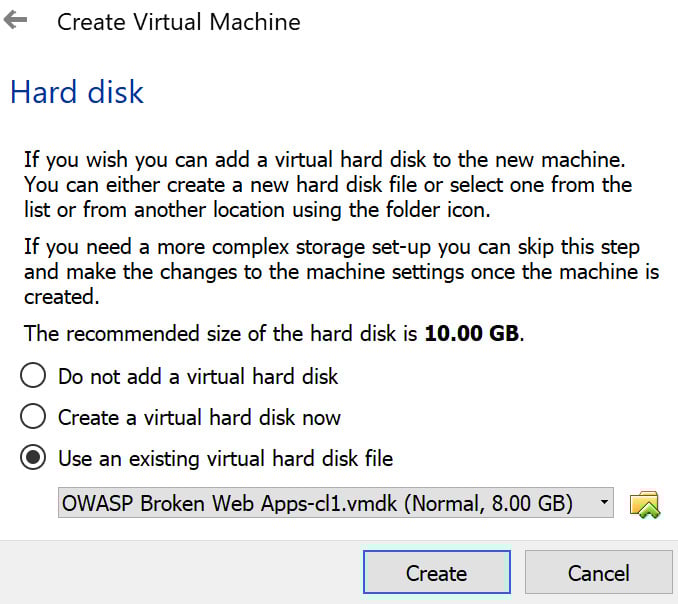The height and width of the screenshot is (604, 678).
Task: Click the paragraph about adding a virtual hard disk
Action: (x=328, y=185)
